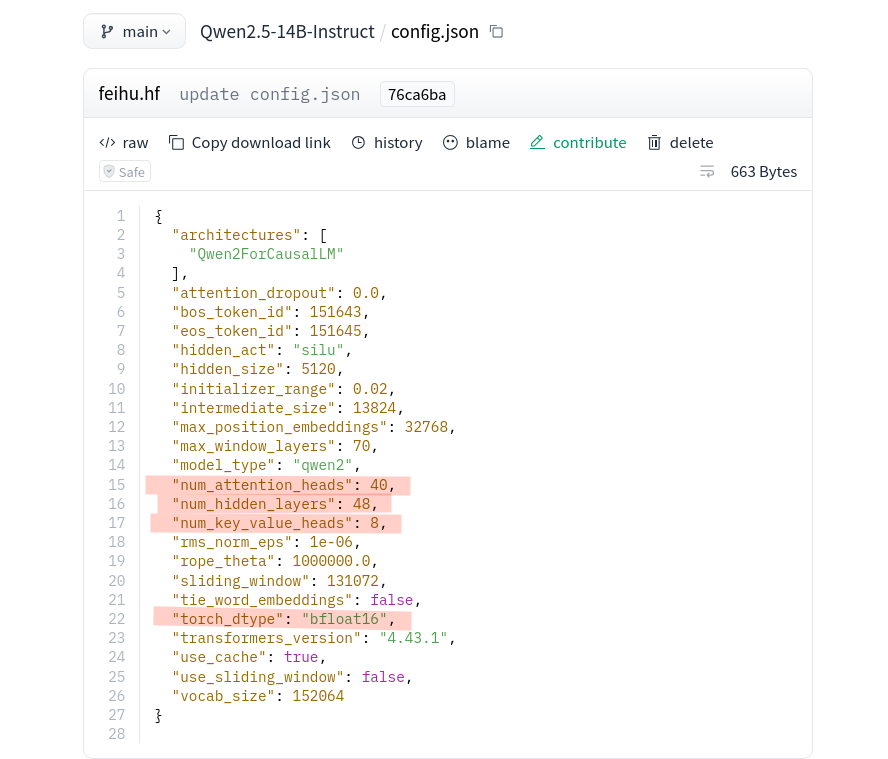Click the "num_key_value_heads" key
The image size is (888, 759).
click(x=262, y=523)
